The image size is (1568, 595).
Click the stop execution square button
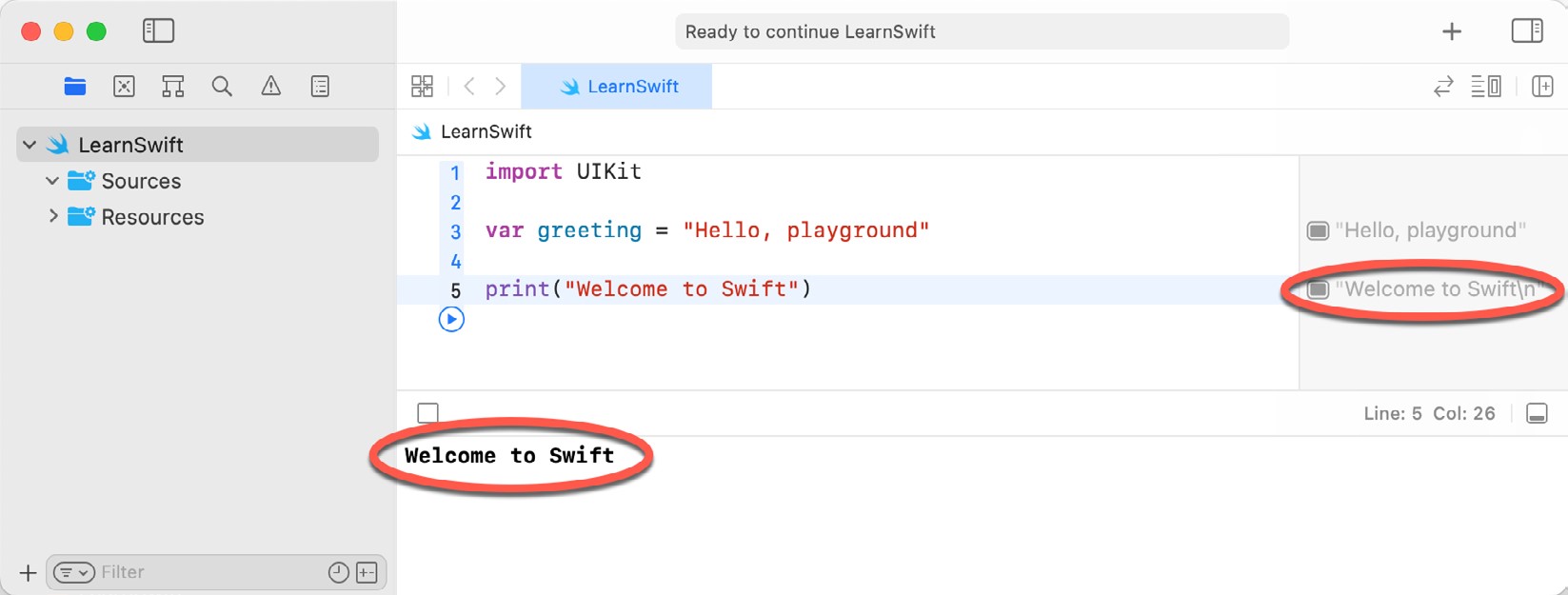click(428, 413)
